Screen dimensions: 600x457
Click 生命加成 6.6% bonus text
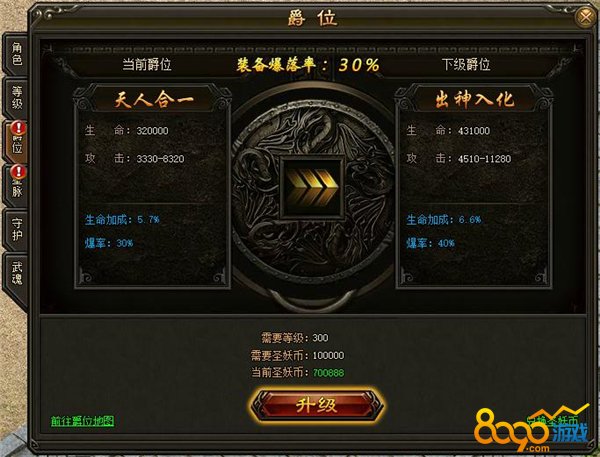[443, 219]
